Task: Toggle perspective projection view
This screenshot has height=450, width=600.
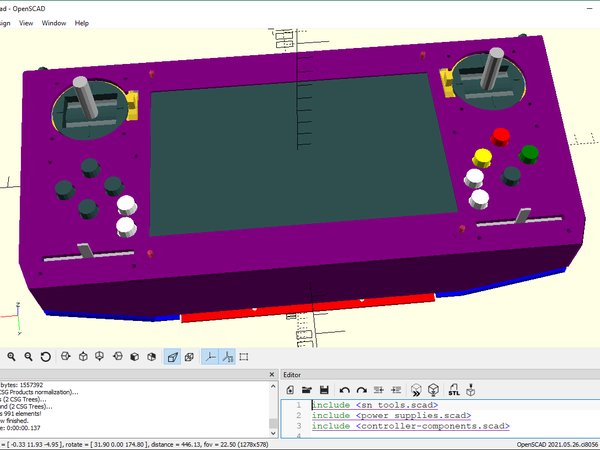Action: tap(172, 356)
